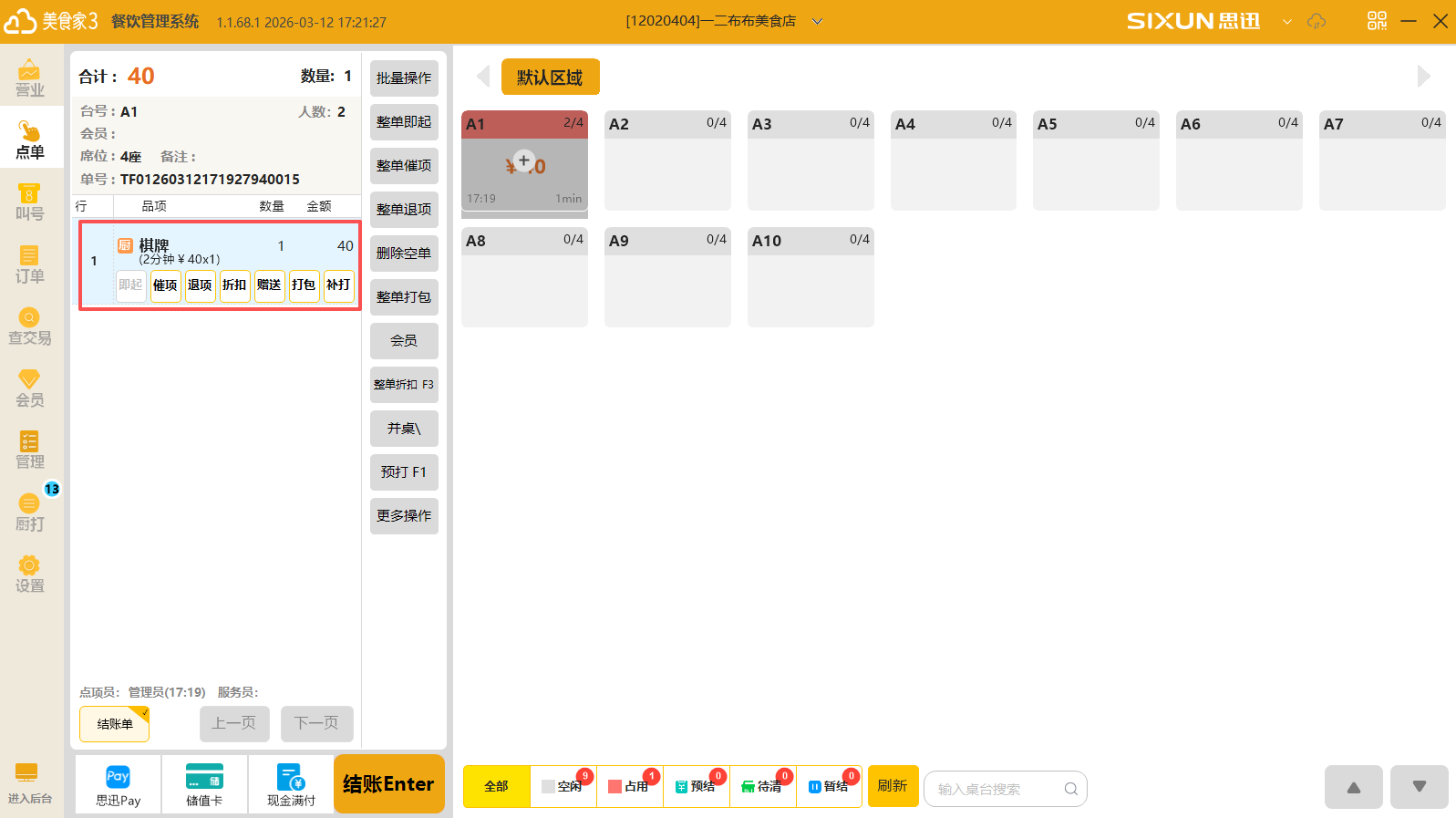1456x818 pixels.
Task: Expand the dropdown next to SIXUN logo
Action: (x=1287, y=21)
